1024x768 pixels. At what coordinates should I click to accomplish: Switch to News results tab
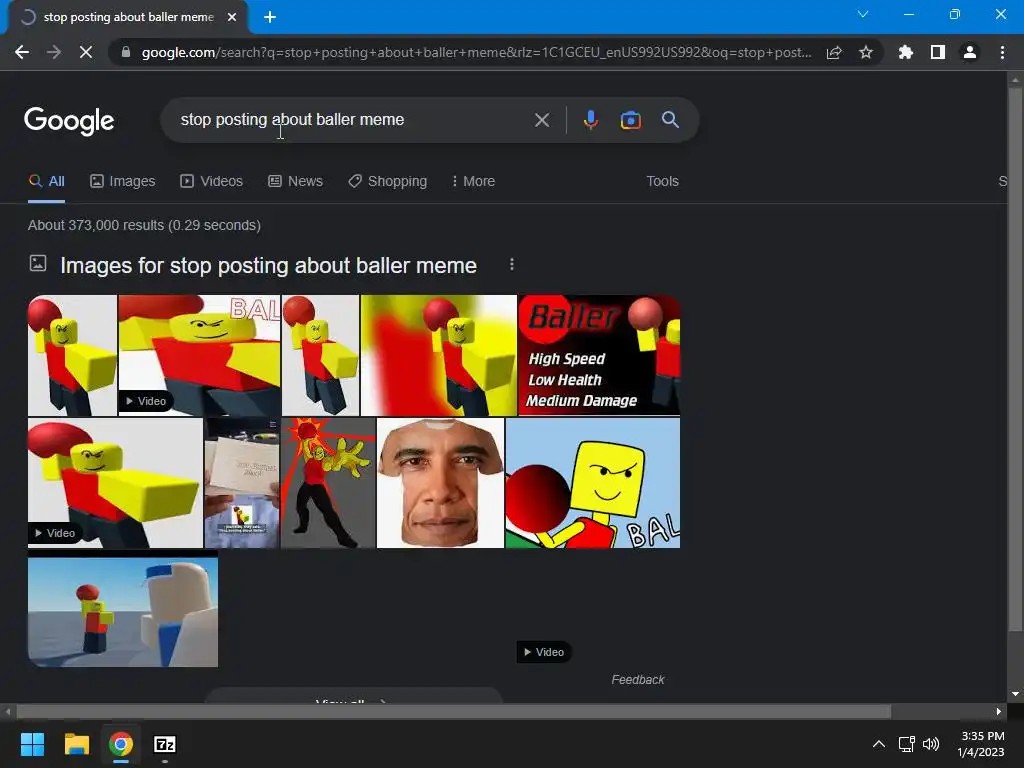296,181
